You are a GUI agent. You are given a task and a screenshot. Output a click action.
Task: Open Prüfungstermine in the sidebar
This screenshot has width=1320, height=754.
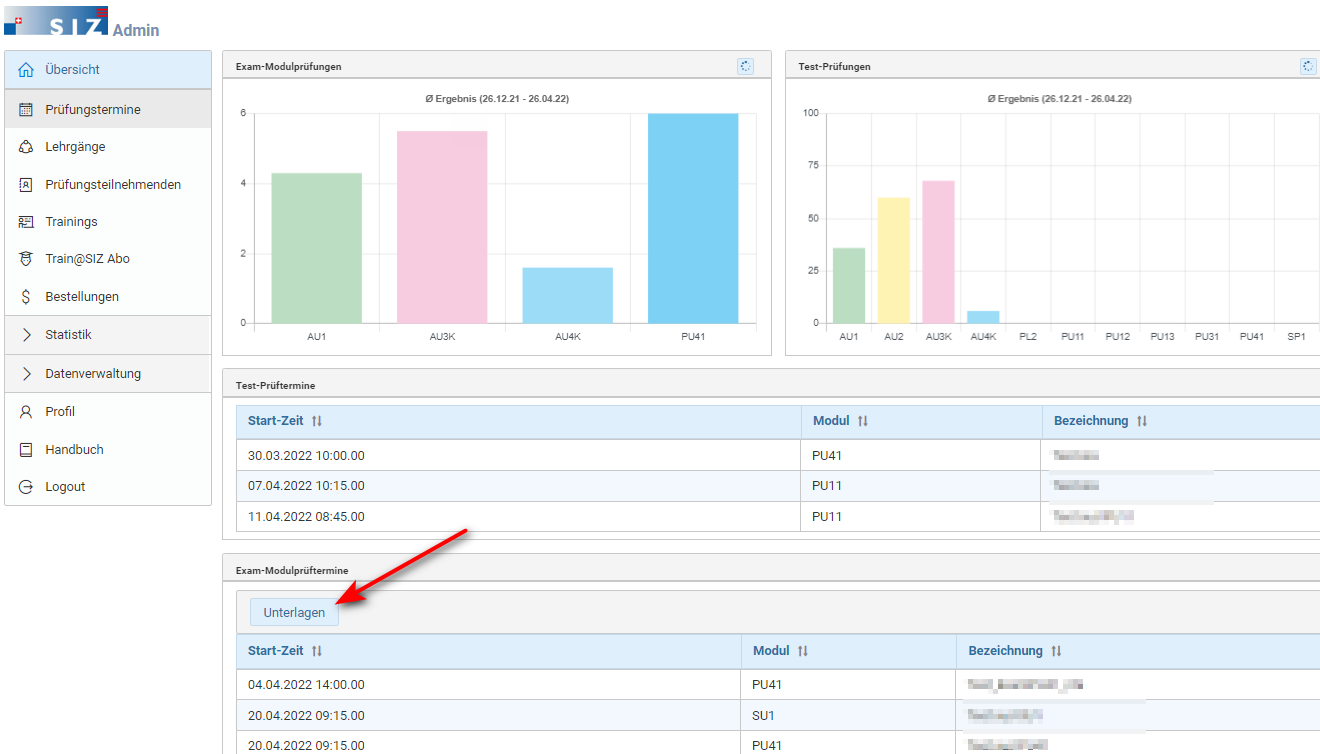click(x=108, y=110)
